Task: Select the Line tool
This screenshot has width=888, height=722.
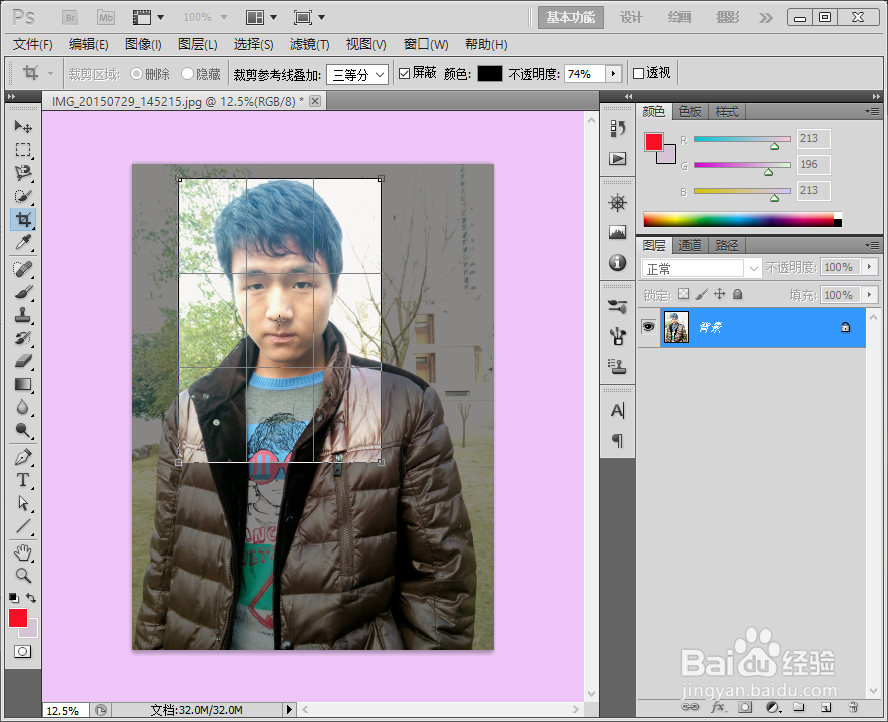Action: (23, 526)
